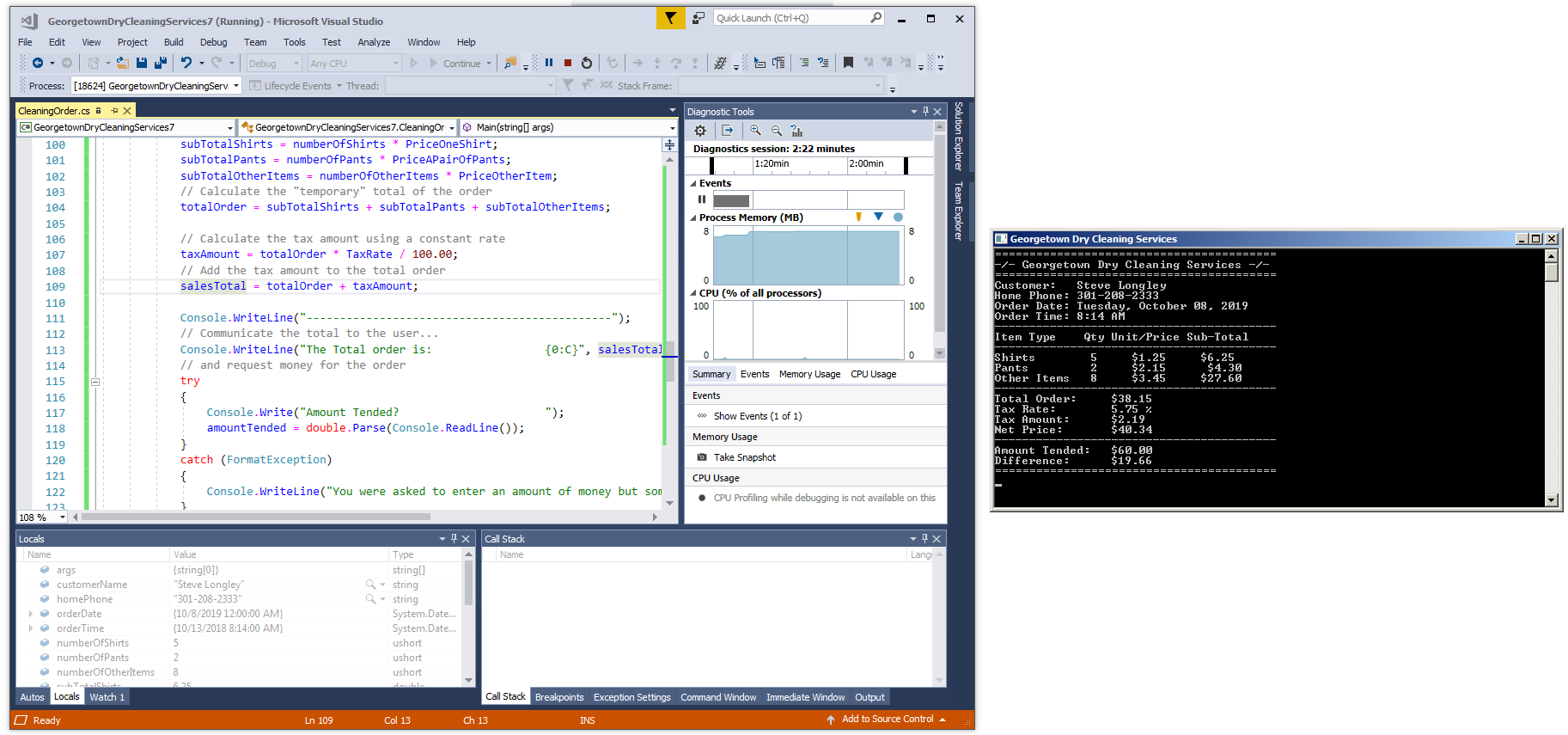Click the feedback icon next to Quick Launch
The height and width of the screenshot is (735, 1568).
pyautogui.click(x=699, y=17)
